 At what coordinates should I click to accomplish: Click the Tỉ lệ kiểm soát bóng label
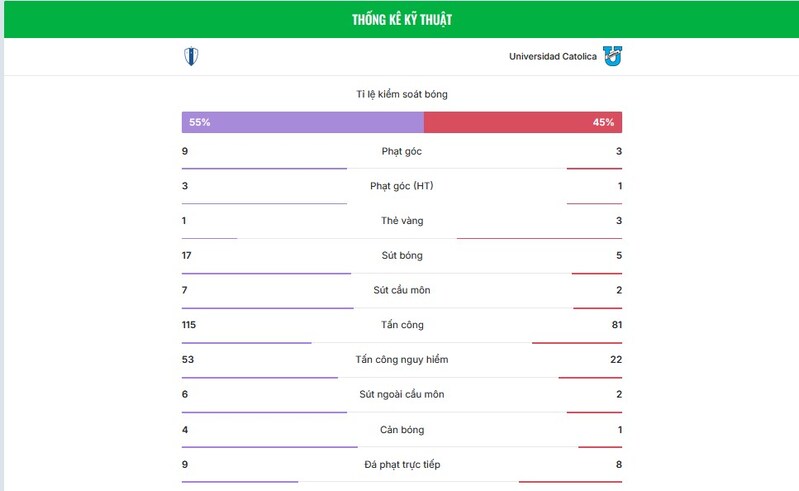pos(401,94)
